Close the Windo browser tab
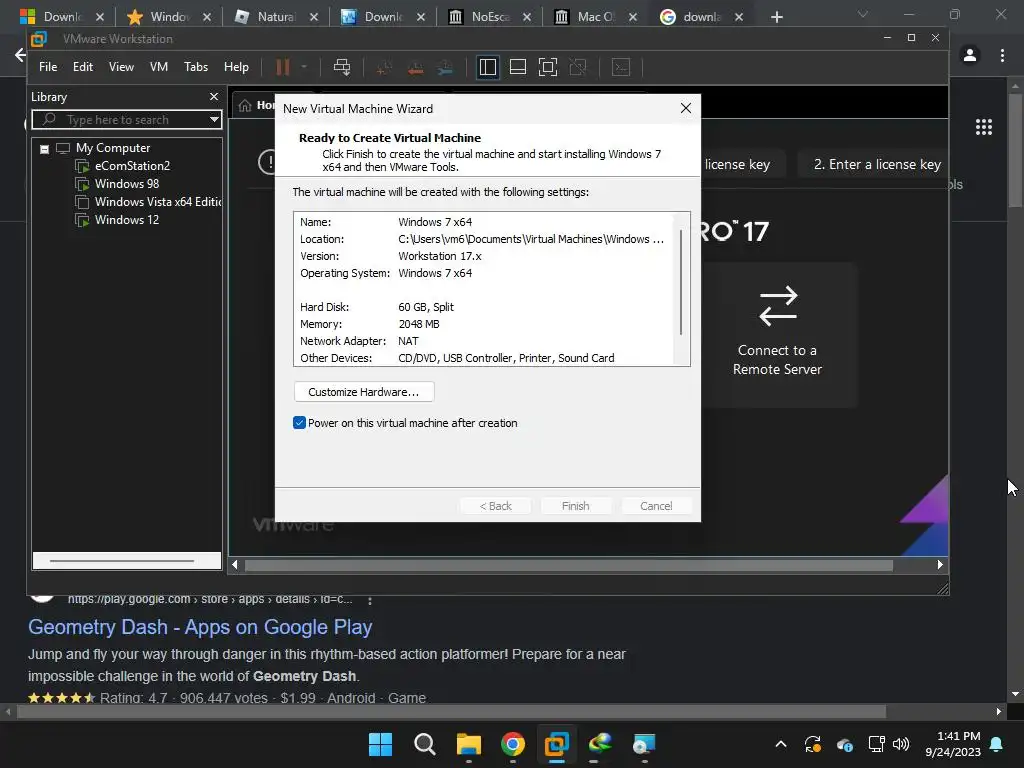This screenshot has height=768, width=1024. click(207, 17)
